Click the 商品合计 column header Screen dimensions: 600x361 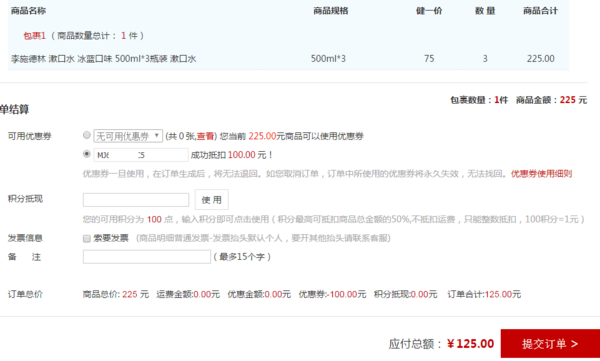[540, 11]
